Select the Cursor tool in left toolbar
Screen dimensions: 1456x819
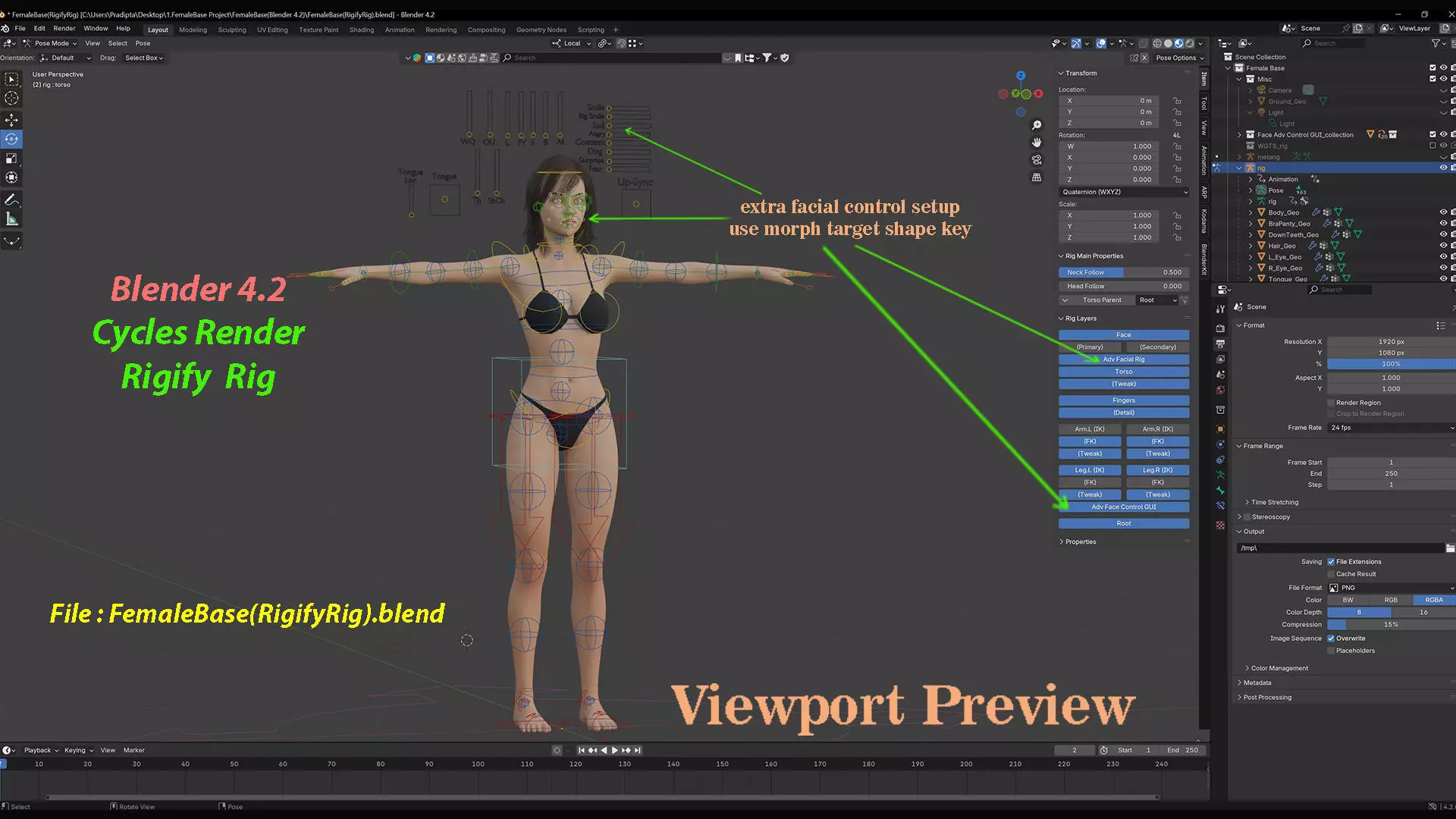click(x=11, y=99)
